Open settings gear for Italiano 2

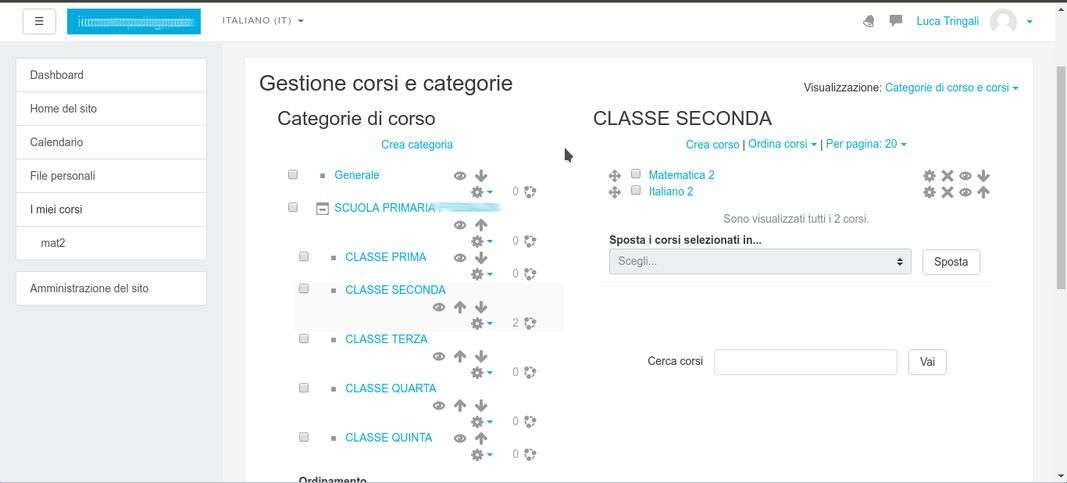(929, 192)
